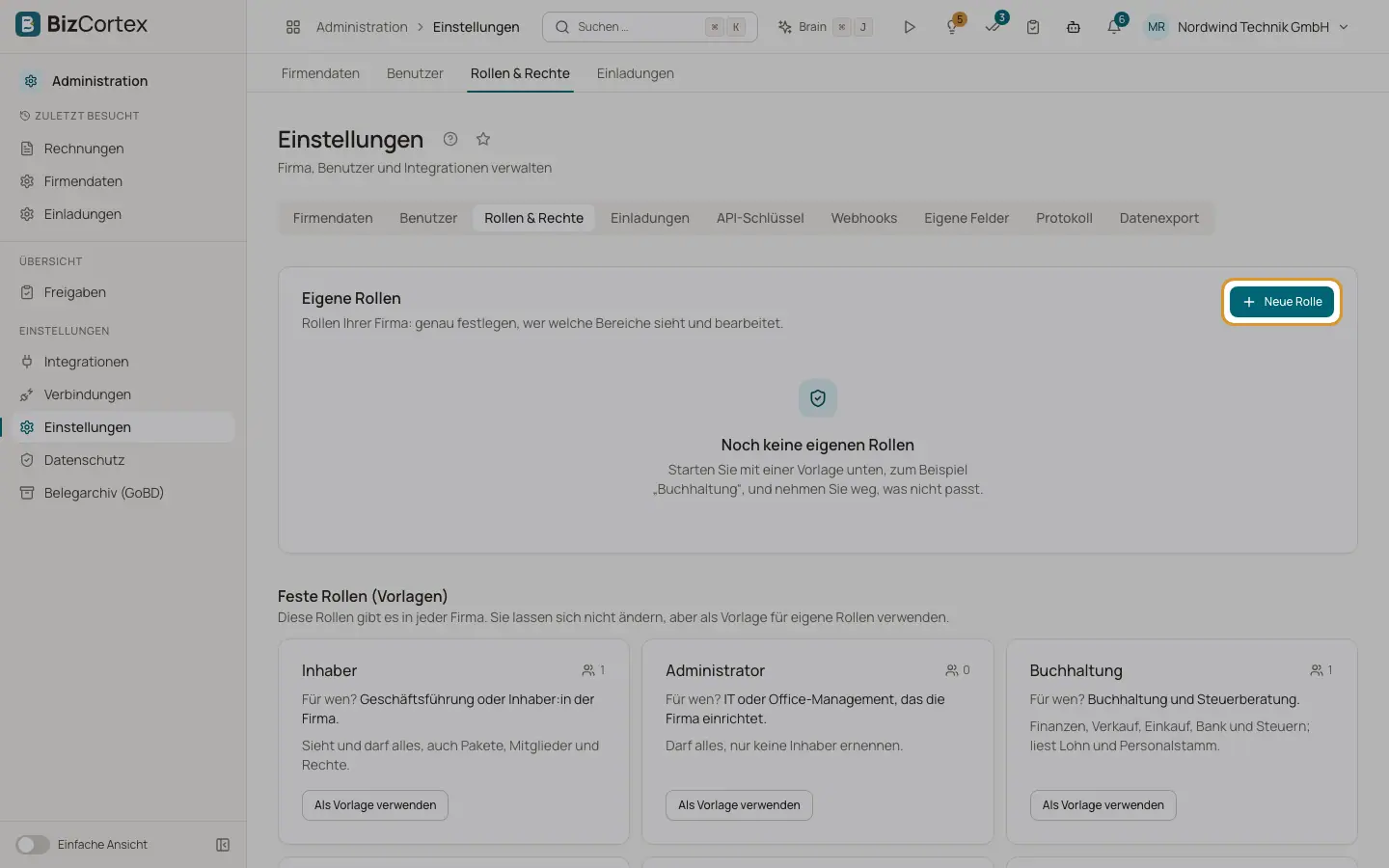The width and height of the screenshot is (1389, 868).
Task: Open Datenschutz in the sidebar
Action: tap(124, 460)
